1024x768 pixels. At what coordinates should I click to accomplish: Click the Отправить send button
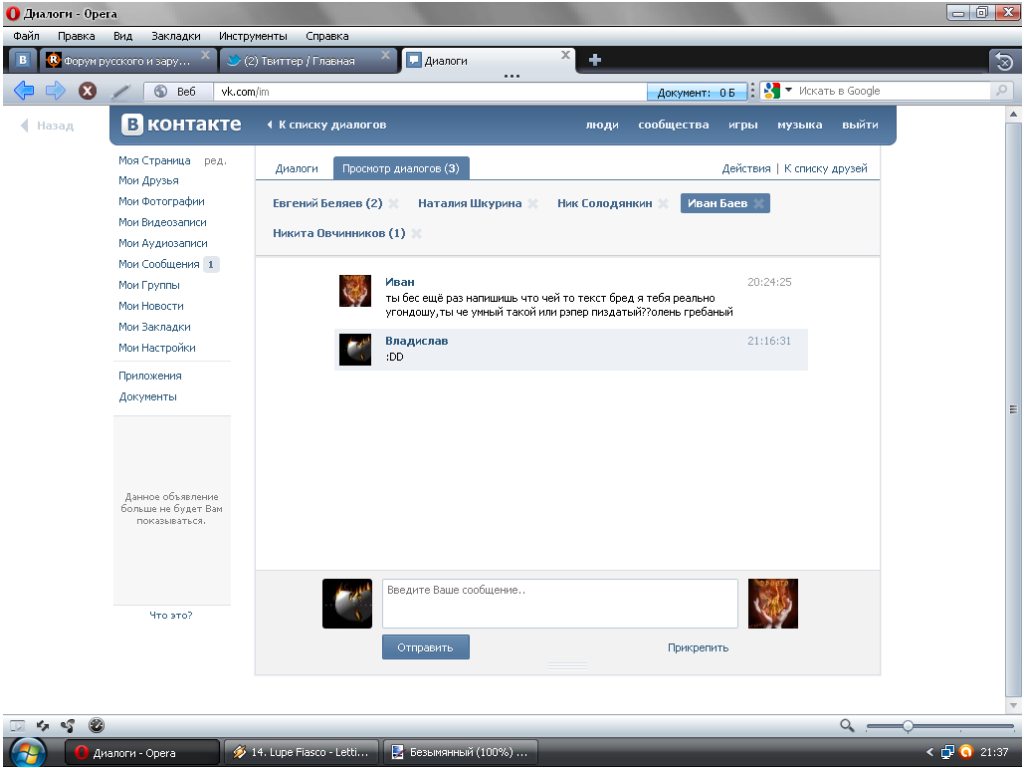(x=426, y=647)
